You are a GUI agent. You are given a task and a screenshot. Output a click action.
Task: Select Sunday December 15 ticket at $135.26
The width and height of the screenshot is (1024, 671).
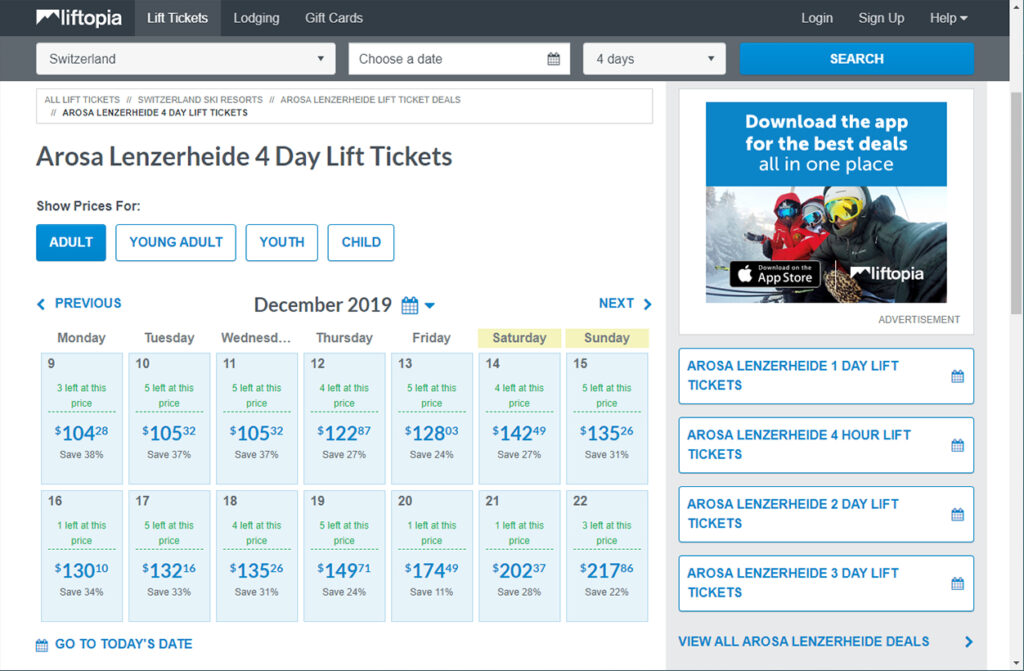coord(607,418)
